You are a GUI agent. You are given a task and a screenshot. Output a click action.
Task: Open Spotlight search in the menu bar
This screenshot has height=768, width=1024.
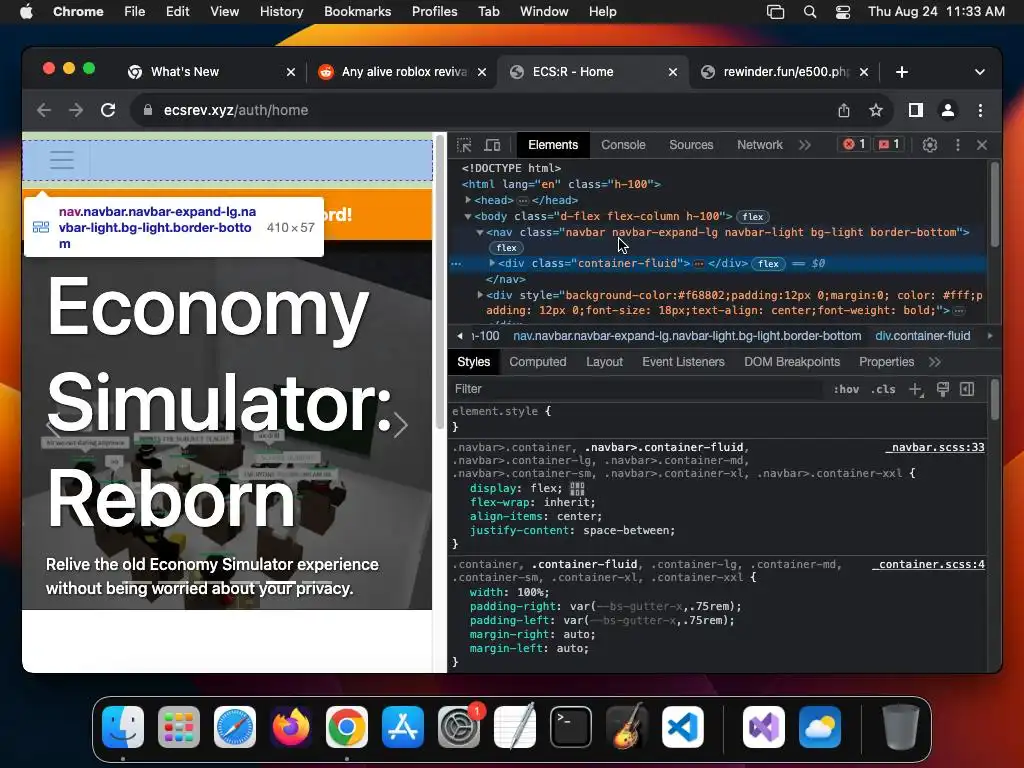coord(810,12)
